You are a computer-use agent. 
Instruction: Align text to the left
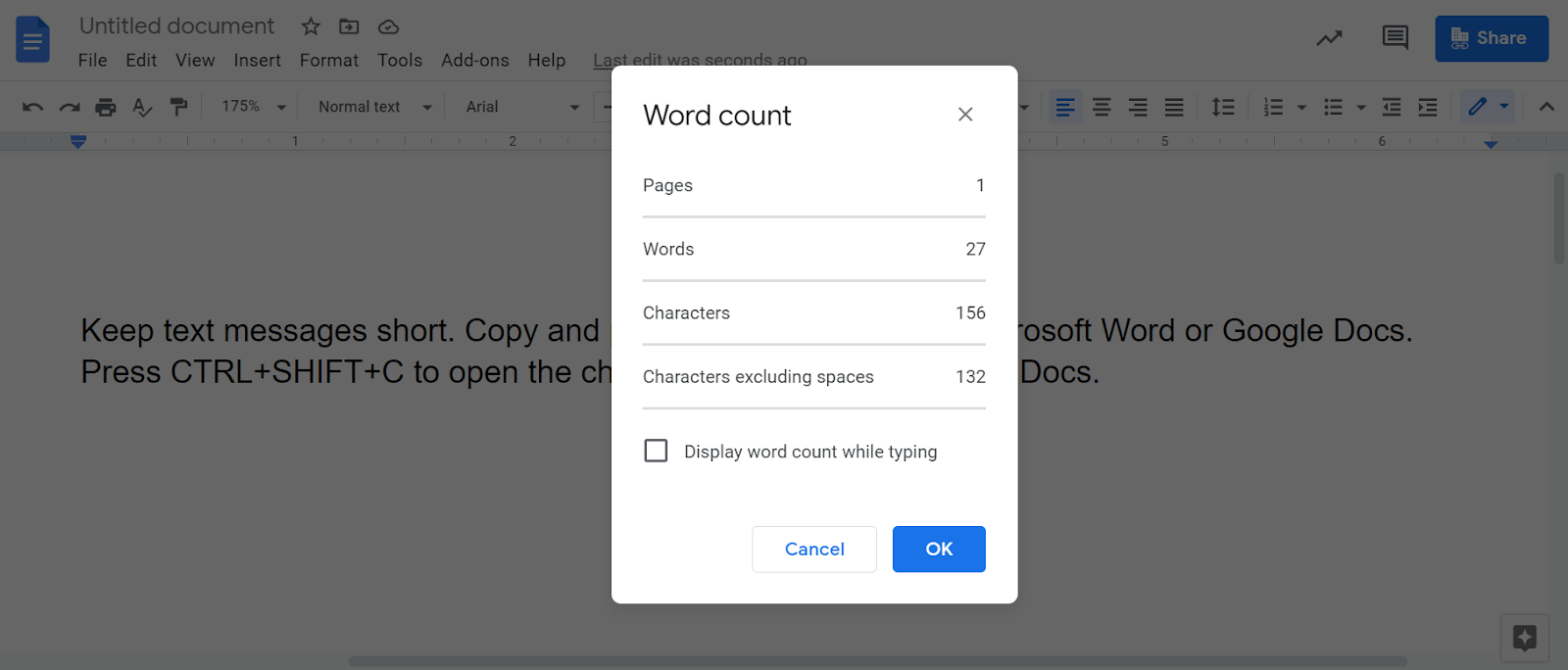[x=1065, y=107]
